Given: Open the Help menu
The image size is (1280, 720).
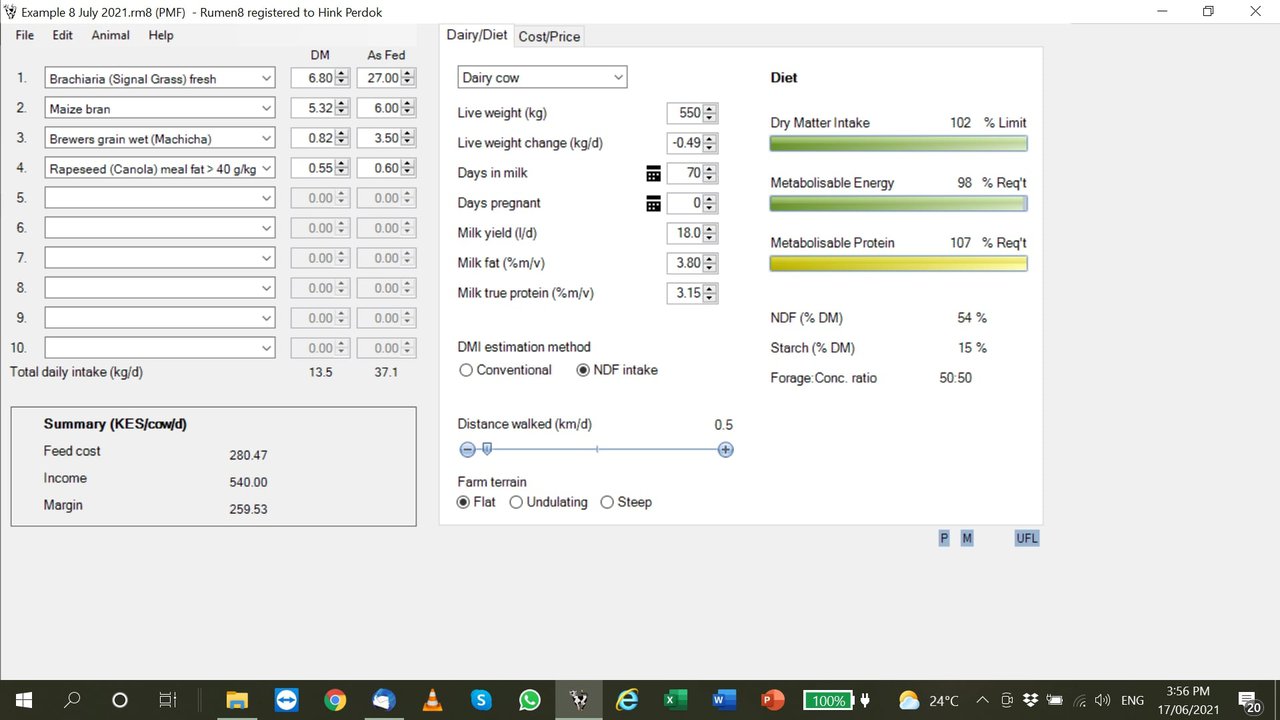Looking at the screenshot, I should point(161,35).
